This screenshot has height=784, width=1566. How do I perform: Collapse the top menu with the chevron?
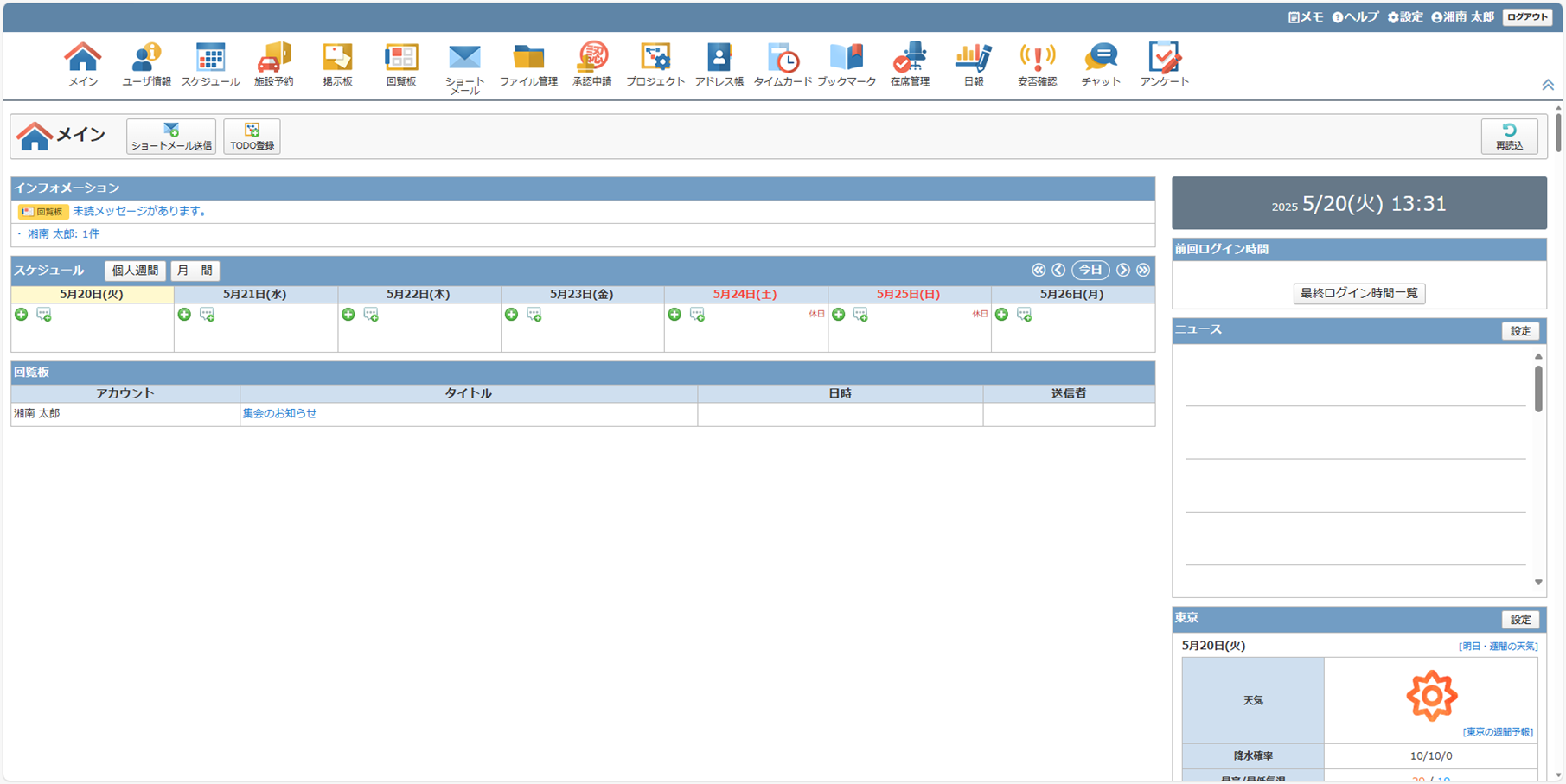[x=1548, y=85]
